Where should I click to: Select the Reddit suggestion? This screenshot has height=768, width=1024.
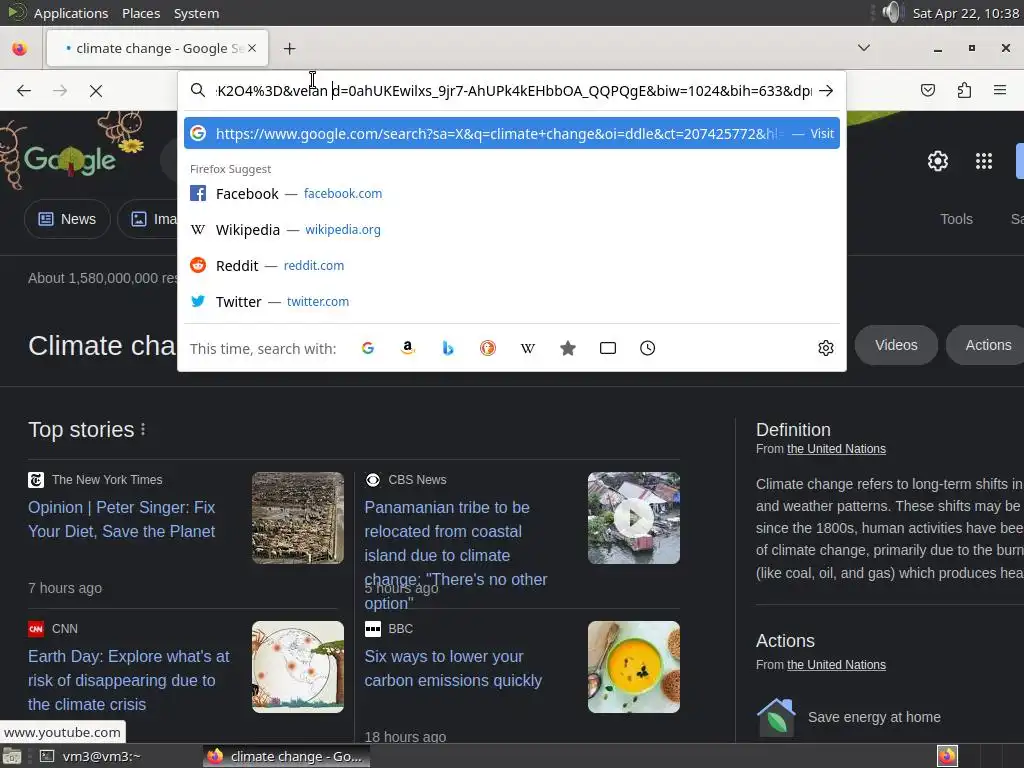point(511,265)
